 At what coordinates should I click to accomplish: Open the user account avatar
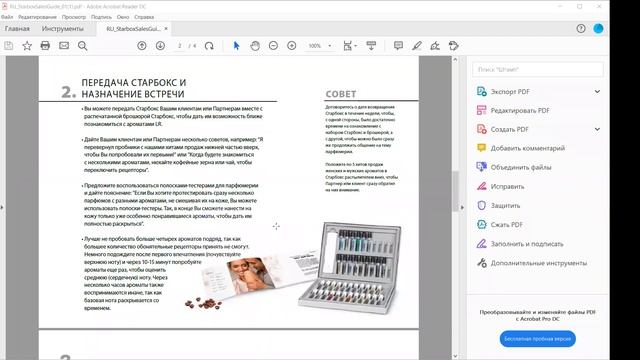[598, 29]
